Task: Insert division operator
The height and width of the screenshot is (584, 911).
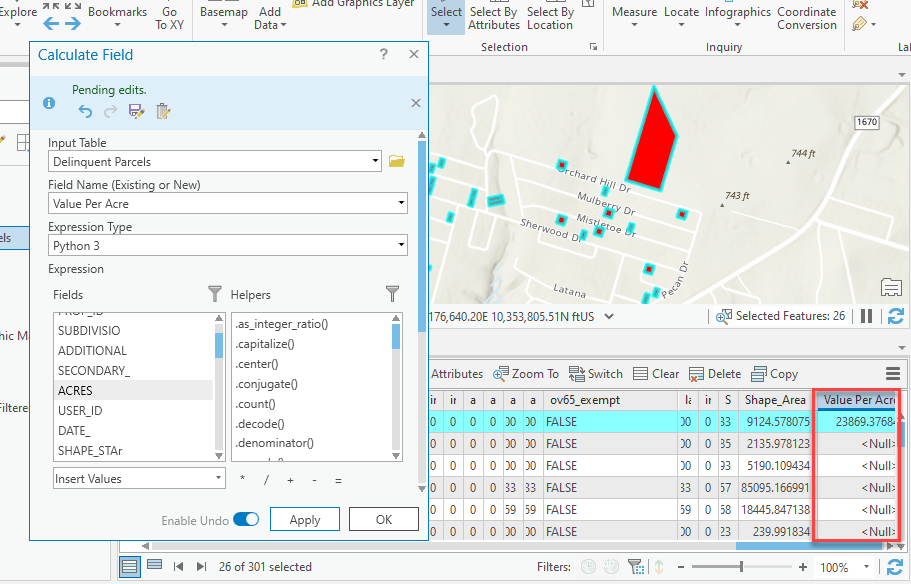Action: (x=267, y=480)
